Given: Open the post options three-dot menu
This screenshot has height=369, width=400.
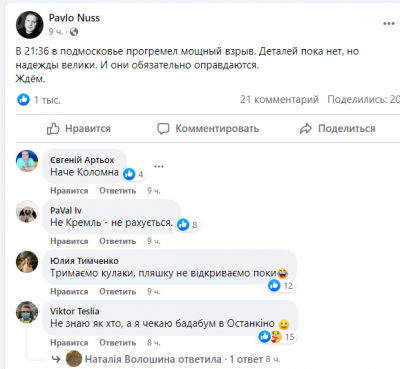Looking at the screenshot, I should click(389, 24).
